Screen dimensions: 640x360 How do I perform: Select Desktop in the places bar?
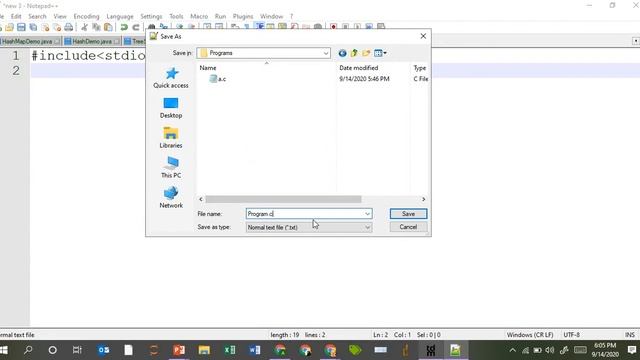171,108
